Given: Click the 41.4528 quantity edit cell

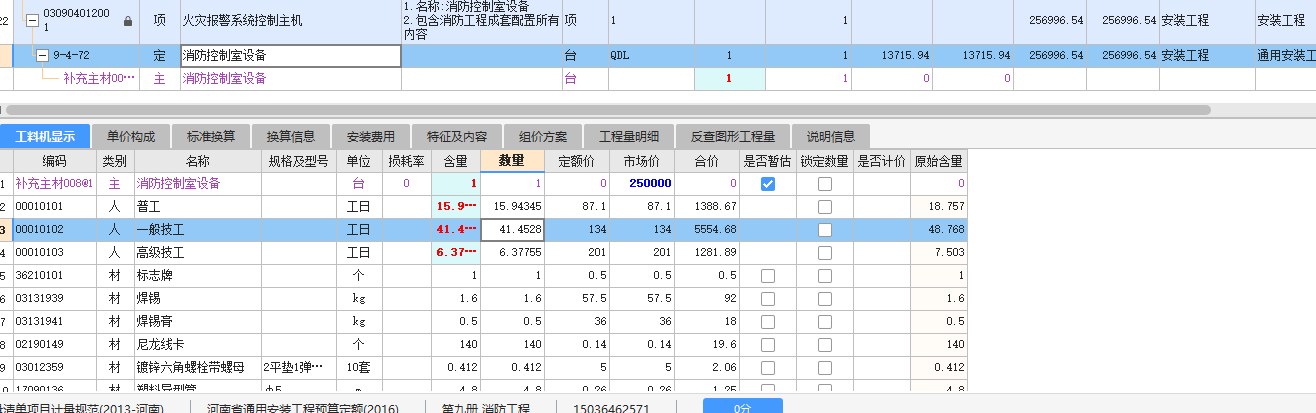Looking at the screenshot, I should 512,230.
